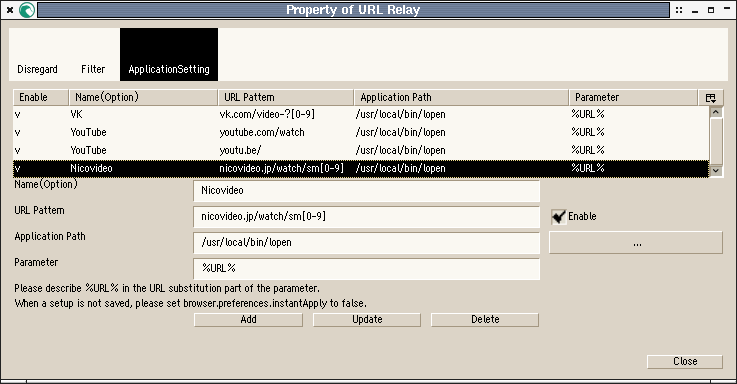Focus the Name(Option) input field

tap(366, 191)
